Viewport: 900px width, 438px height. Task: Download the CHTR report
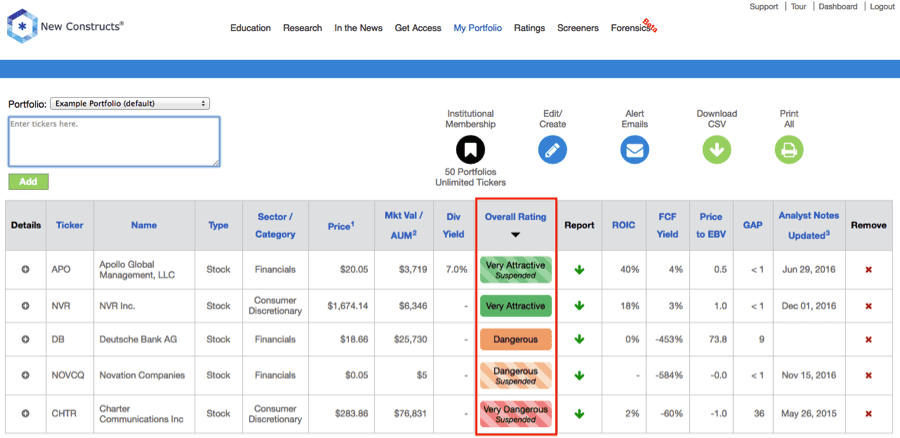click(x=579, y=413)
